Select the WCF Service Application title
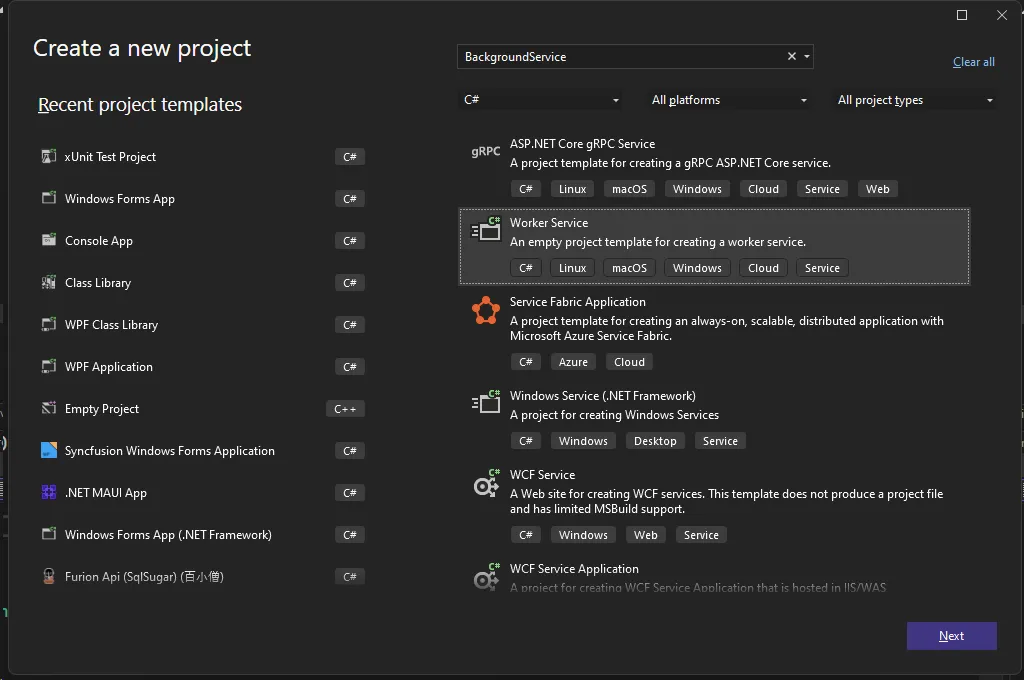The height and width of the screenshot is (680, 1024). pyautogui.click(x=574, y=569)
